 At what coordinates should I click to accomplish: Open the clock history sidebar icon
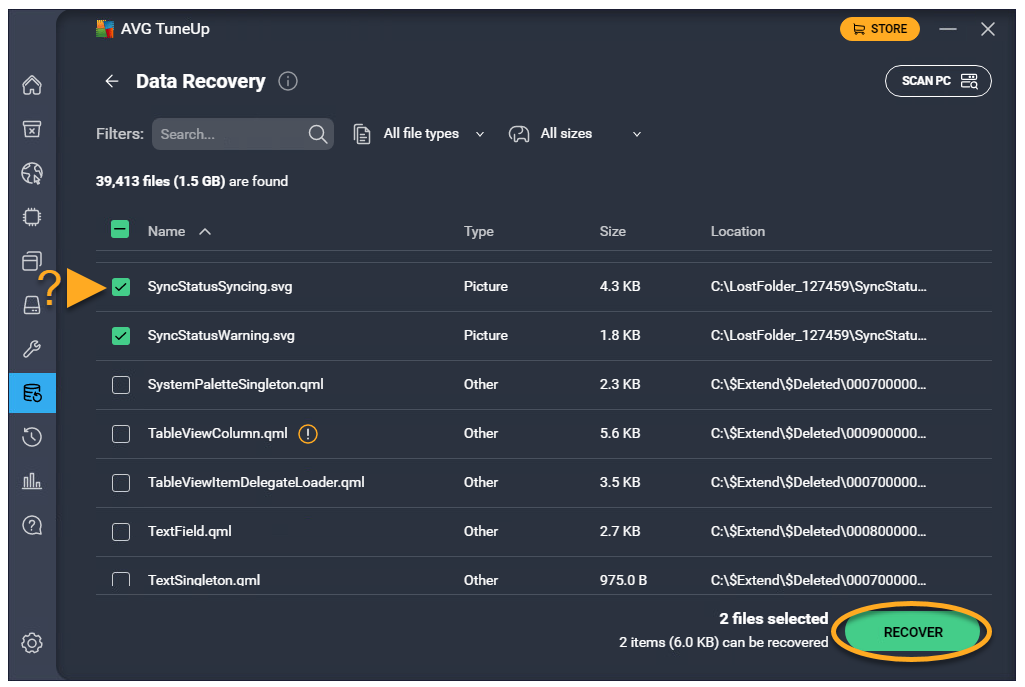(x=32, y=437)
